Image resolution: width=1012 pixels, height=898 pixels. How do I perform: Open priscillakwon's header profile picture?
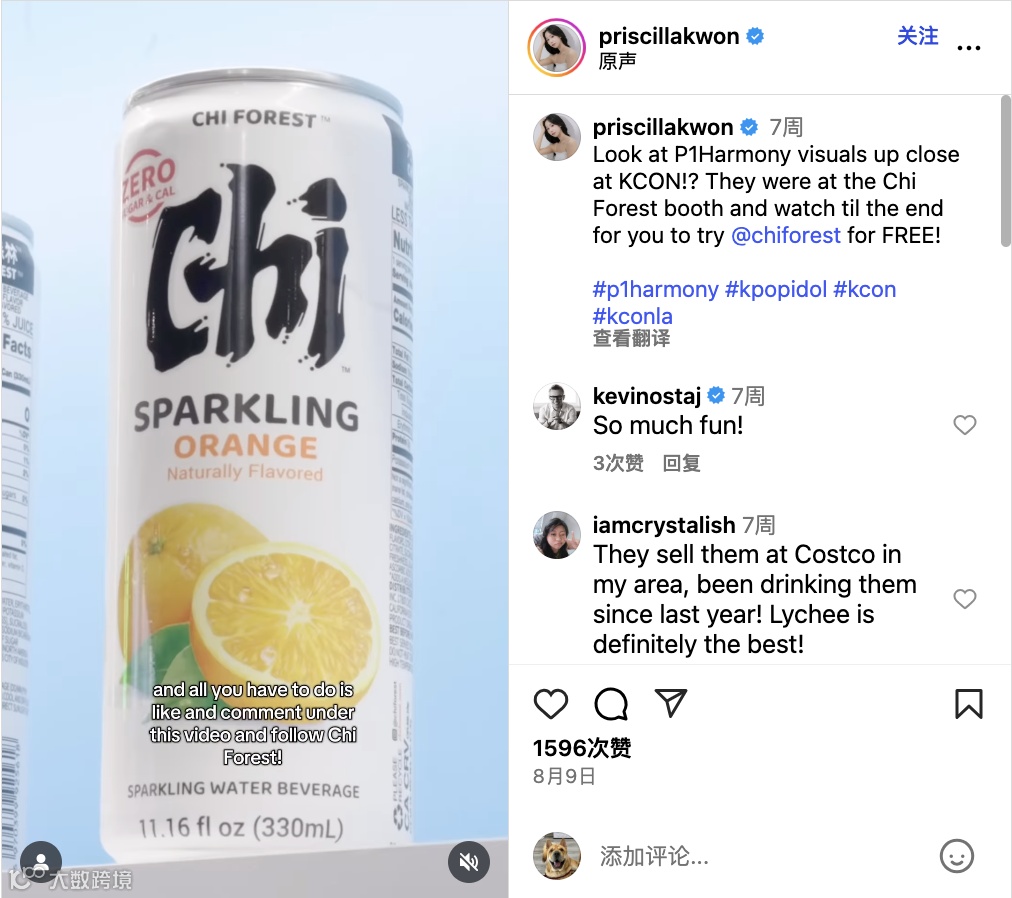[556, 48]
